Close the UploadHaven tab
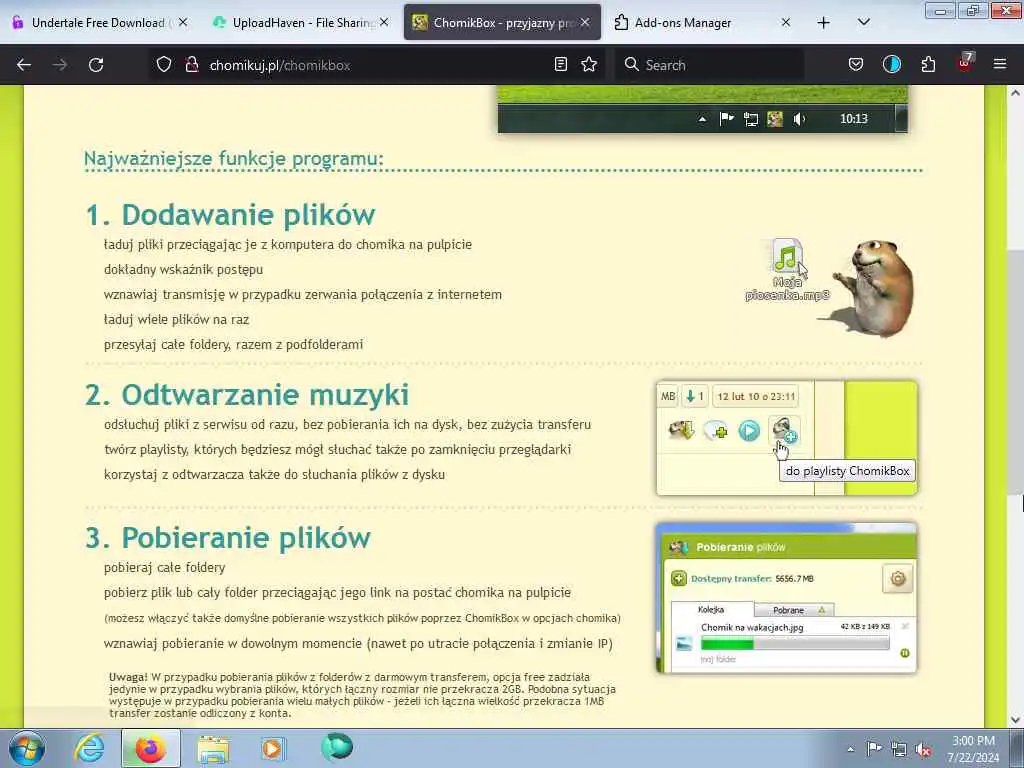The width and height of the screenshot is (1024, 768). 384,23
